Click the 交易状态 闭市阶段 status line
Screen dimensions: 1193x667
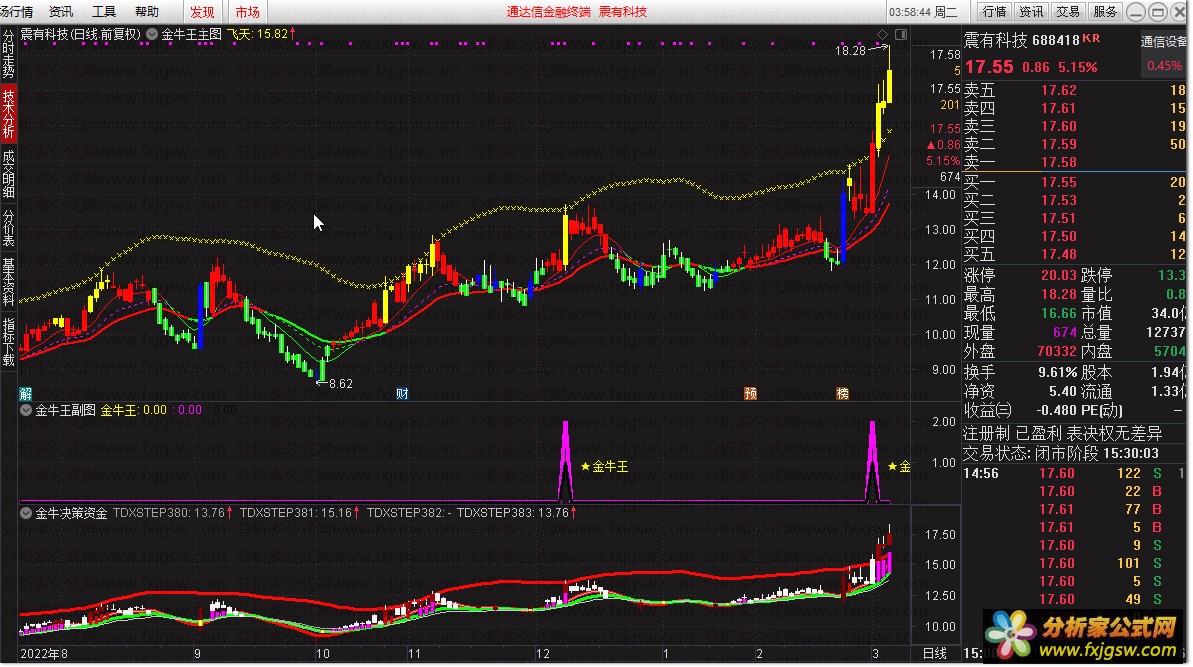coord(1061,454)
